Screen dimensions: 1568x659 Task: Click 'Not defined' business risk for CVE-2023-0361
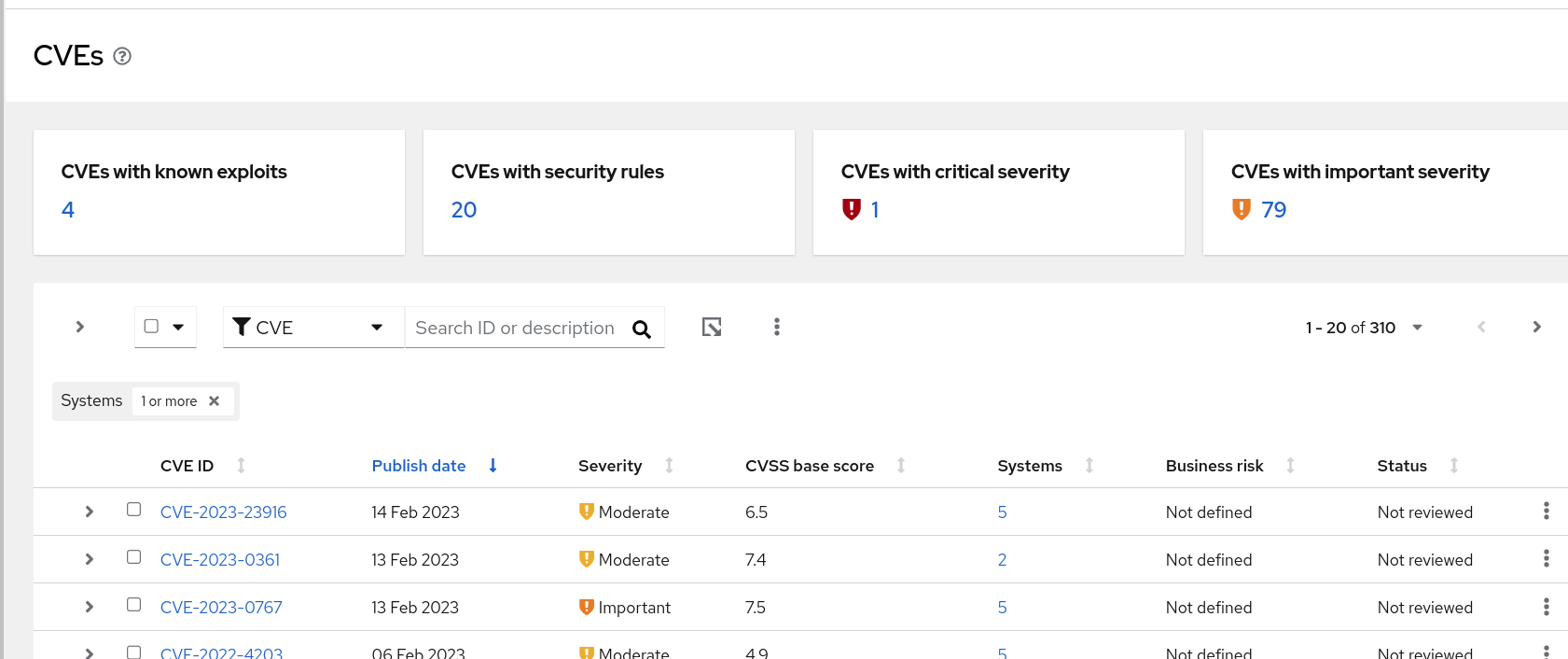click(1209, 560)
